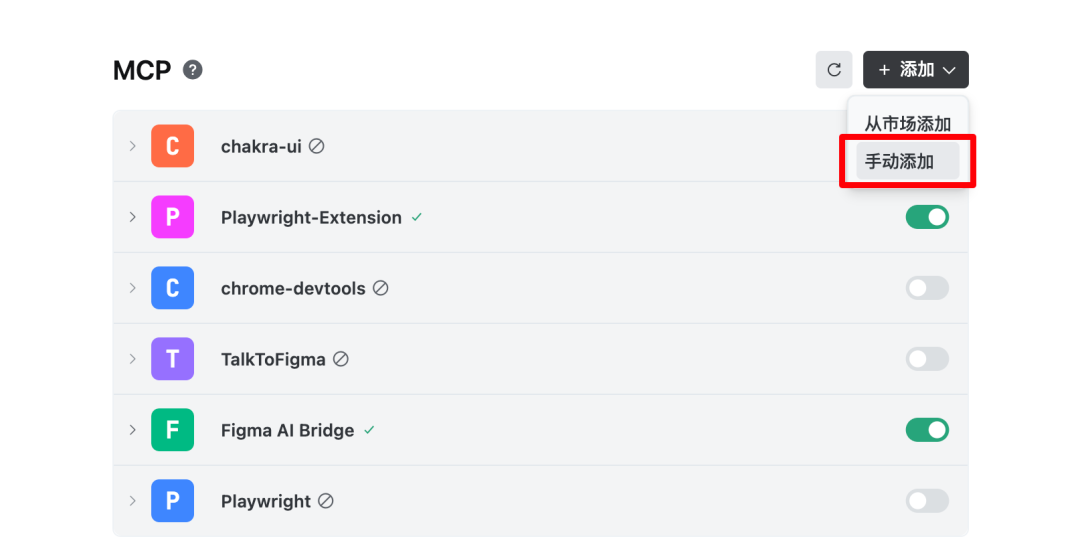The image size is (1080, 557).
Task: Expand the TalkToFigma row chevron
Action: pyautogui.click(x=132, y=359)
